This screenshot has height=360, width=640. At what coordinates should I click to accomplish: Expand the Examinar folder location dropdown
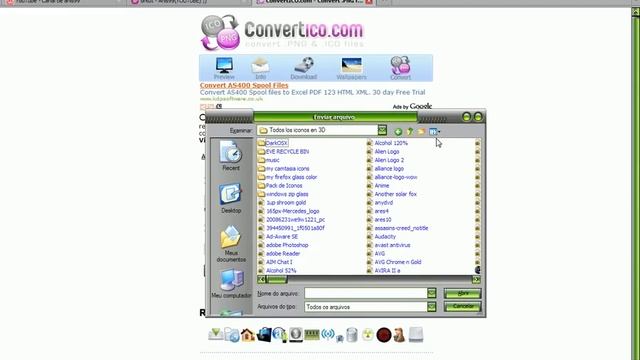[382, 130]
